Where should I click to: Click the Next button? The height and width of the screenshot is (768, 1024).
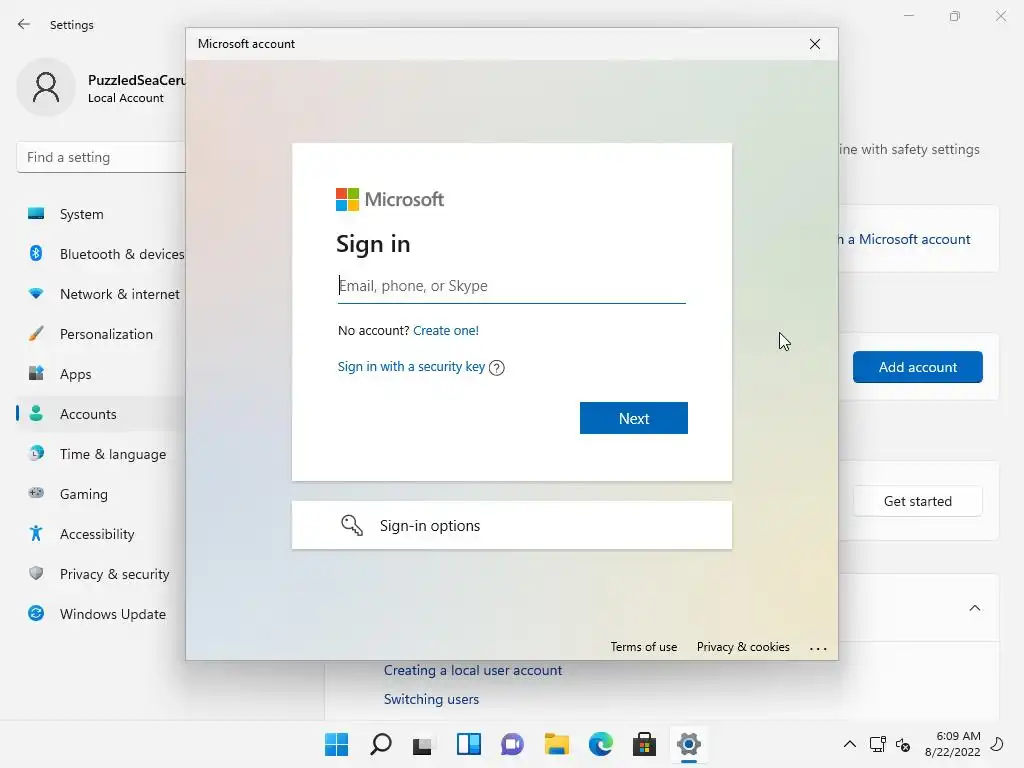(633, 418)
